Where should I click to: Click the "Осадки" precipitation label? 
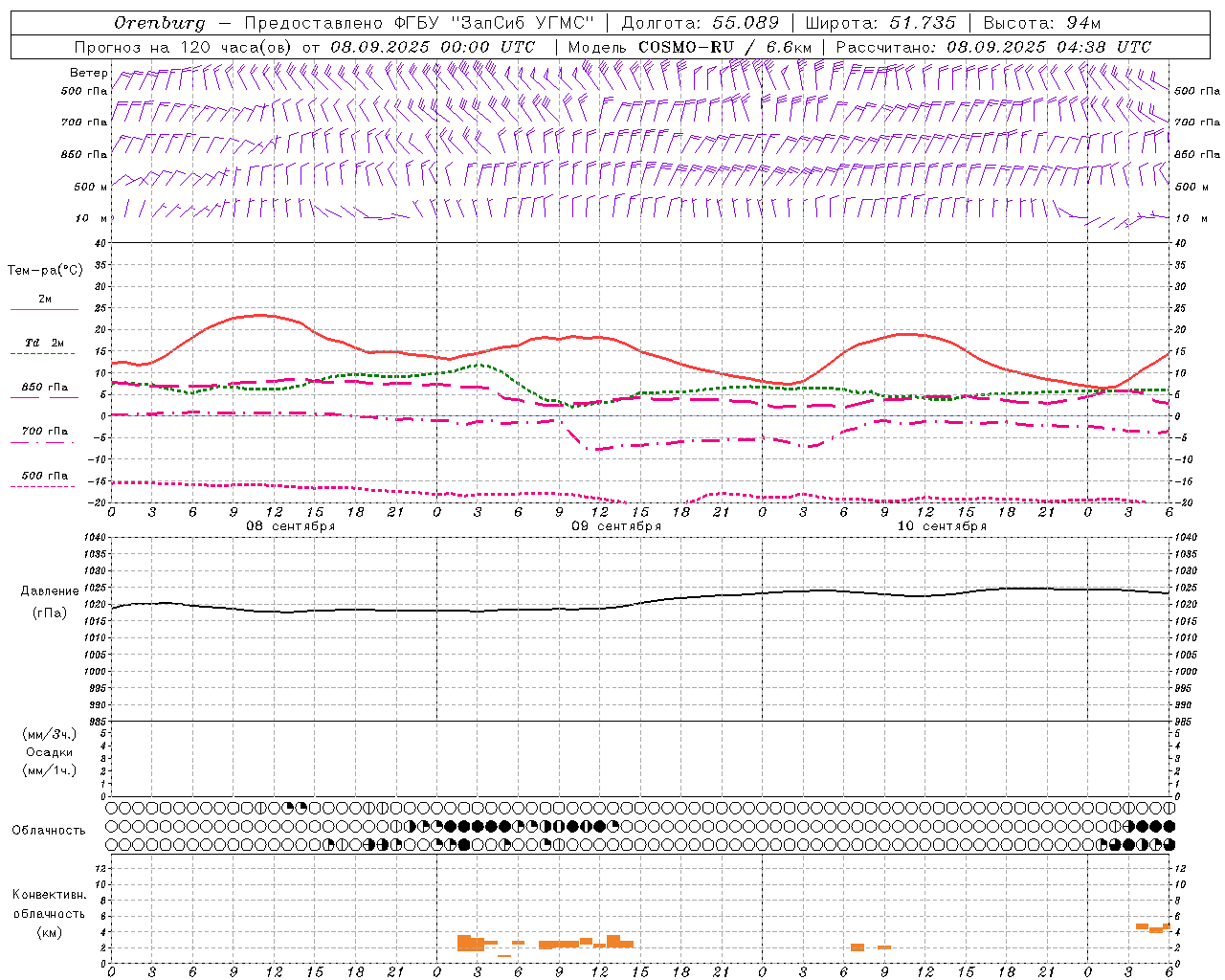coord(50,752)
